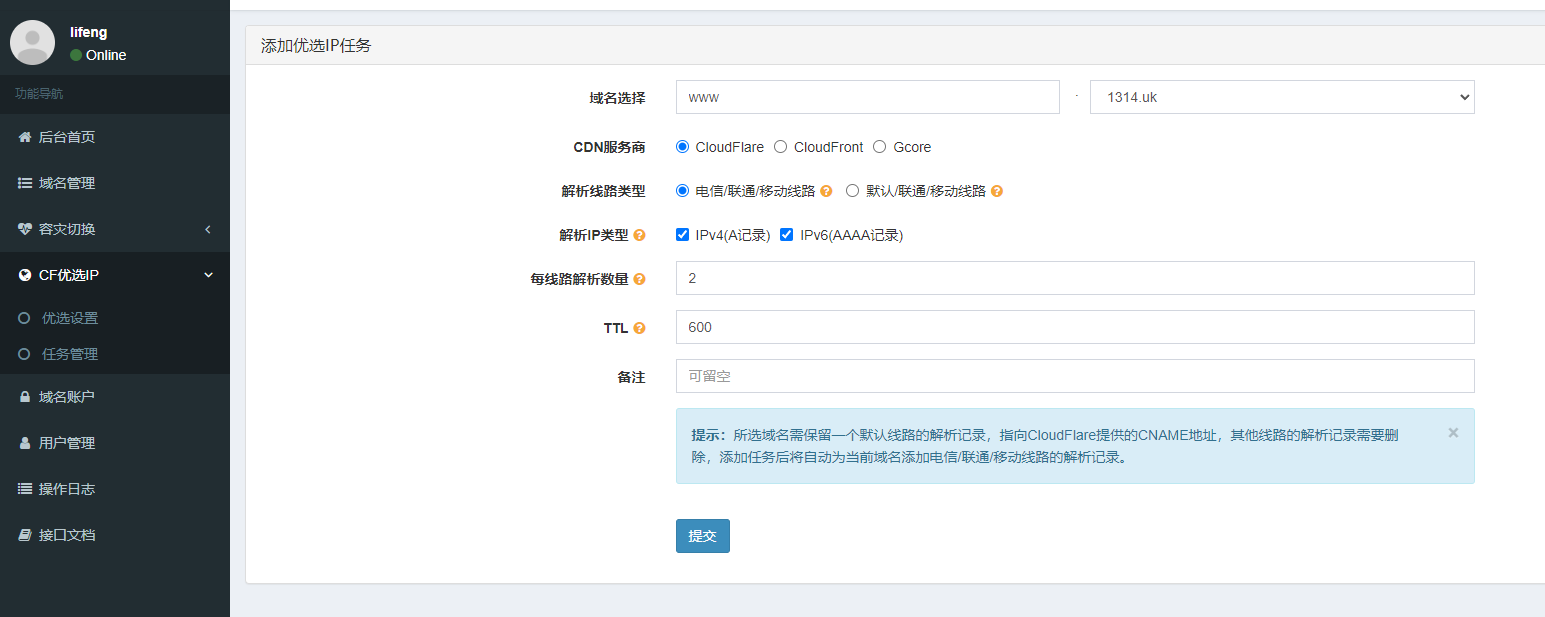Viewport: 1545px width, 617px height.
Task: Click the Online status indicator
Action: click(98, 55)
